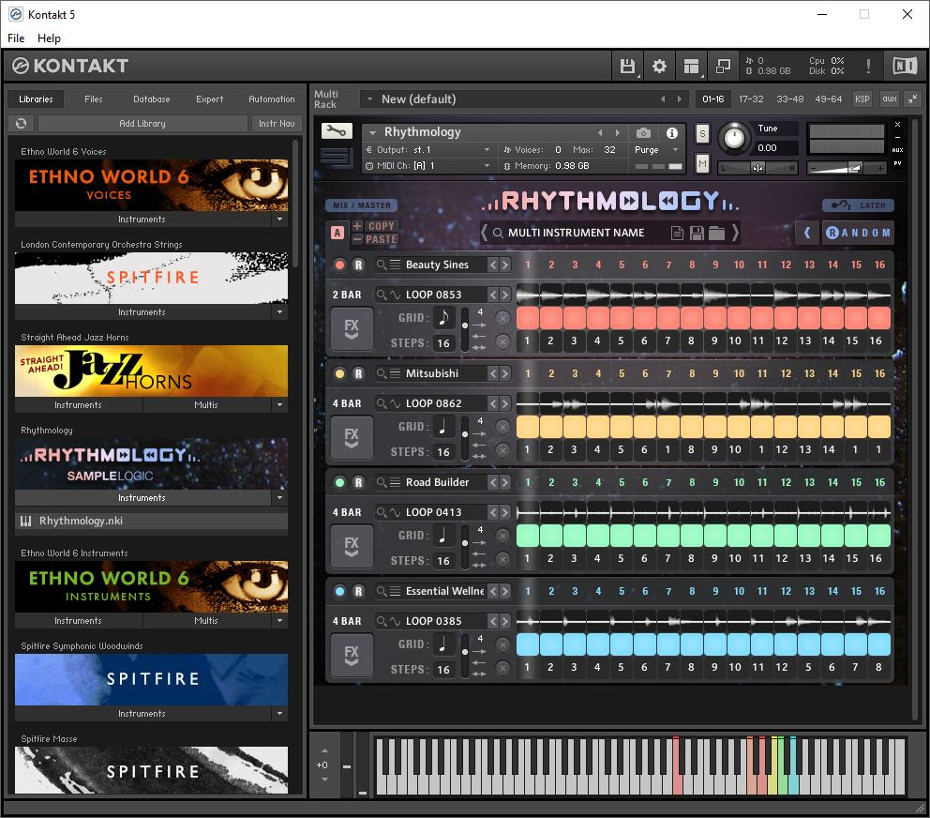Open instrument edit wrench icon
930x818 pixels.
337,131
